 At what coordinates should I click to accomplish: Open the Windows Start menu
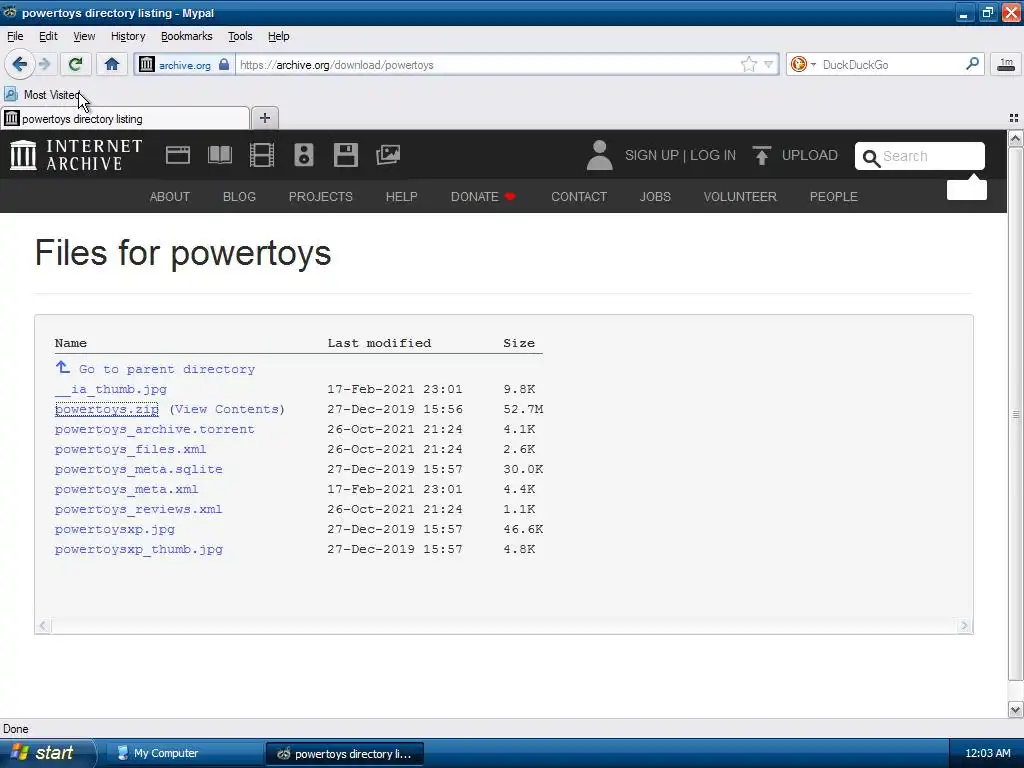pos(46,753)
